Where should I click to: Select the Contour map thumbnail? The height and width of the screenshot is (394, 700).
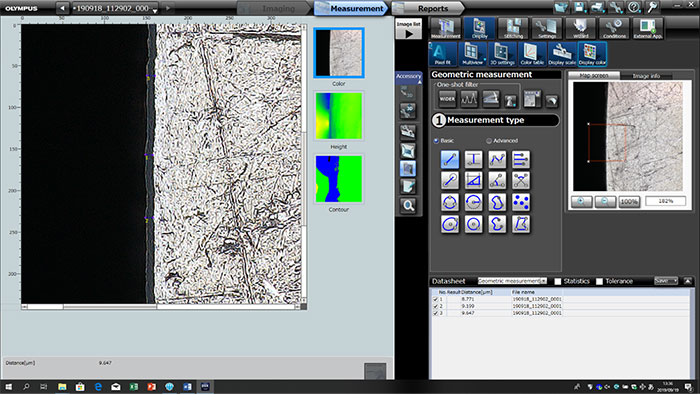pos(339,178)
